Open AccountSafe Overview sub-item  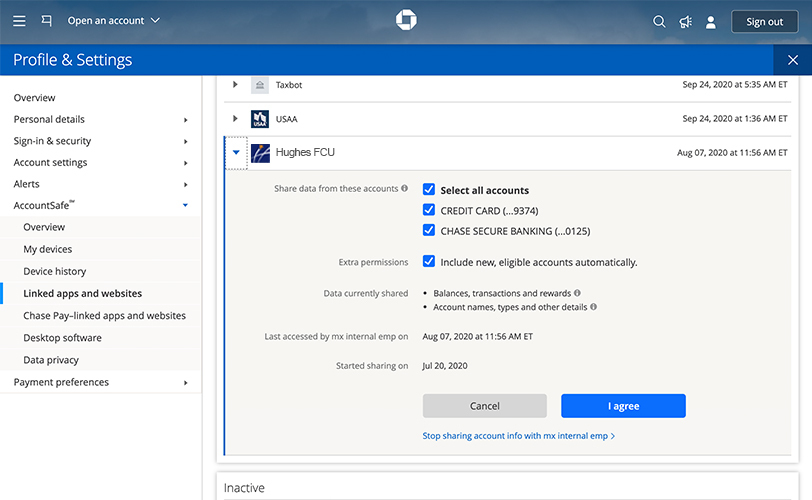pos(44,227)
